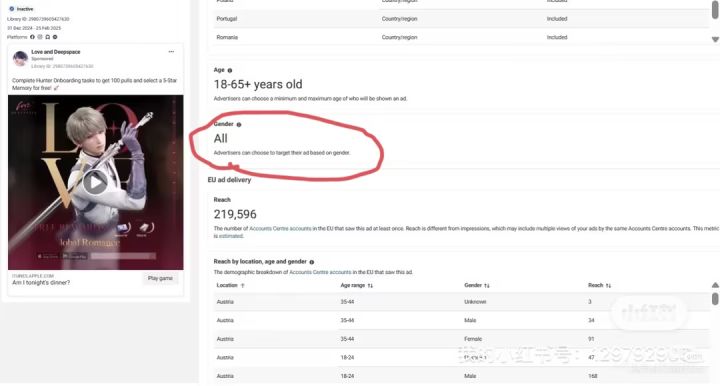720x386 pixels.
Task: Click the ad date range text
Action: pyautogui.click(x=34, y=28)
